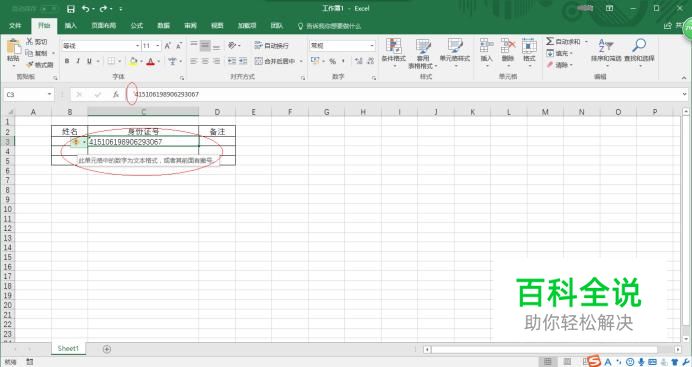The height and width of the screenshot is (367, 692).
Task: Add a new sheet with plus icon
Action: (107, 349)
